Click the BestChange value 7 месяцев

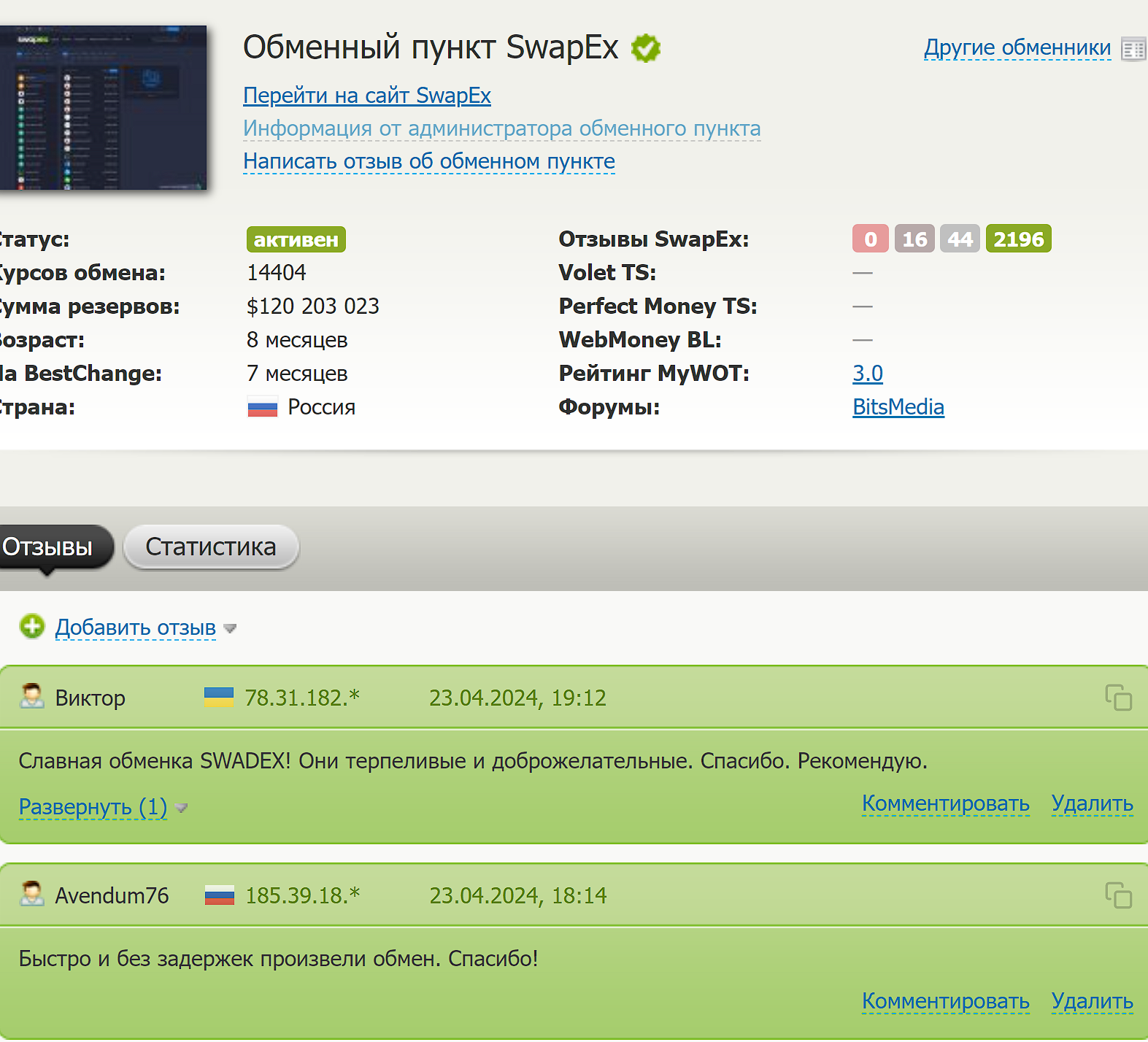tap(297, 374)
